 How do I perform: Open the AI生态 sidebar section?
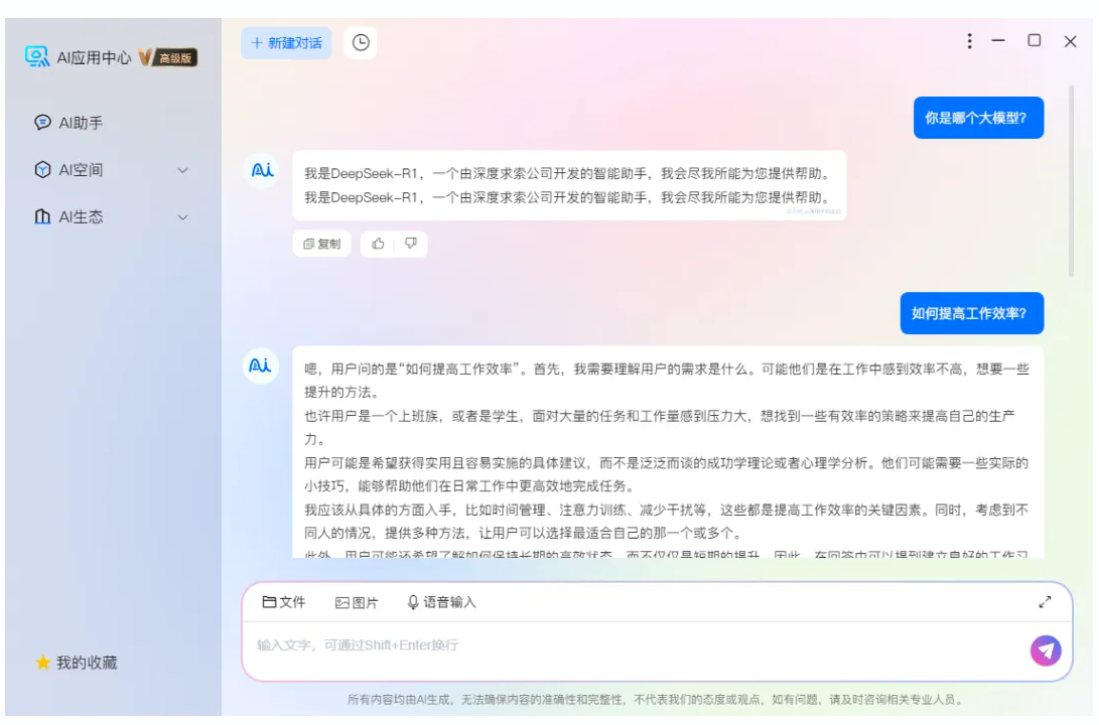69,217
